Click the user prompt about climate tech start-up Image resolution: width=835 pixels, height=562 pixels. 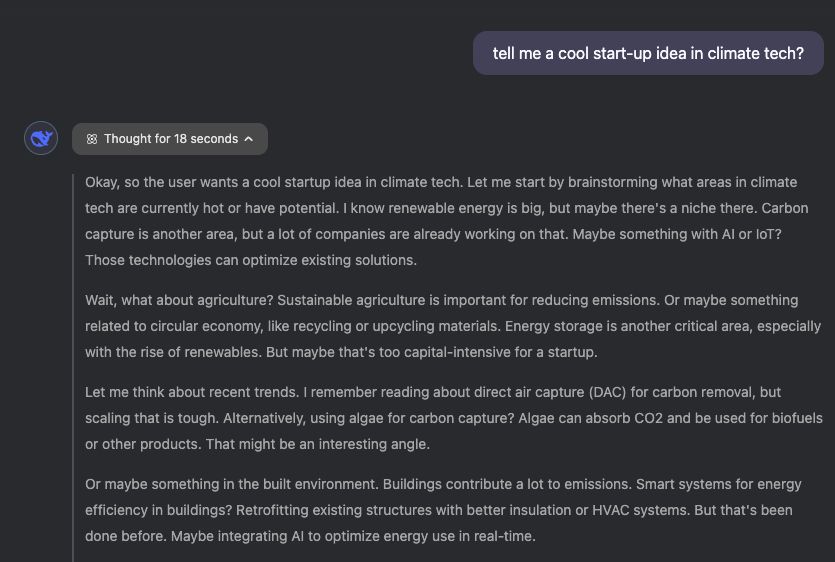648,53
